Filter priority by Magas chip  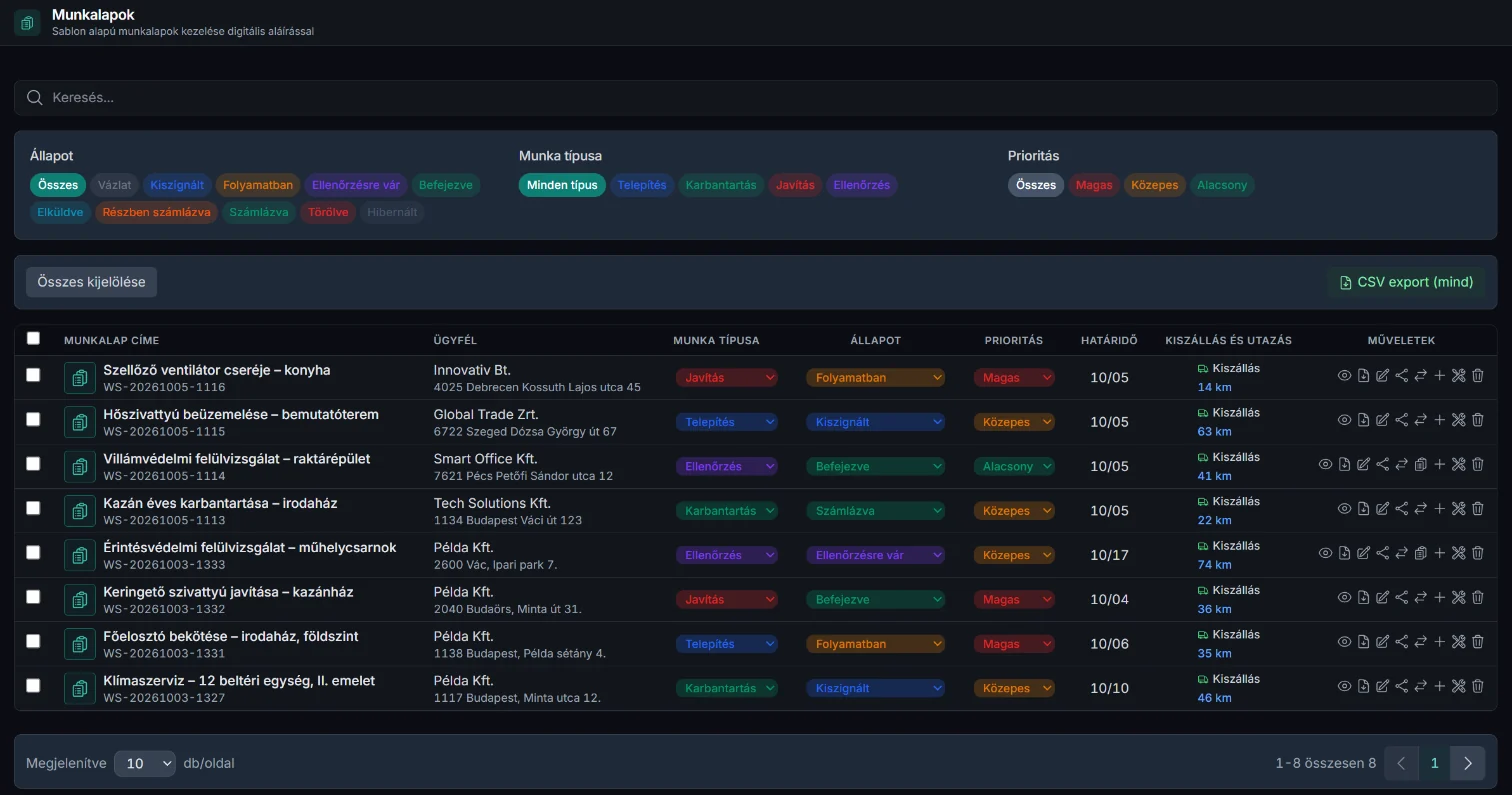pyautogui.click(x=1093, y=185)
